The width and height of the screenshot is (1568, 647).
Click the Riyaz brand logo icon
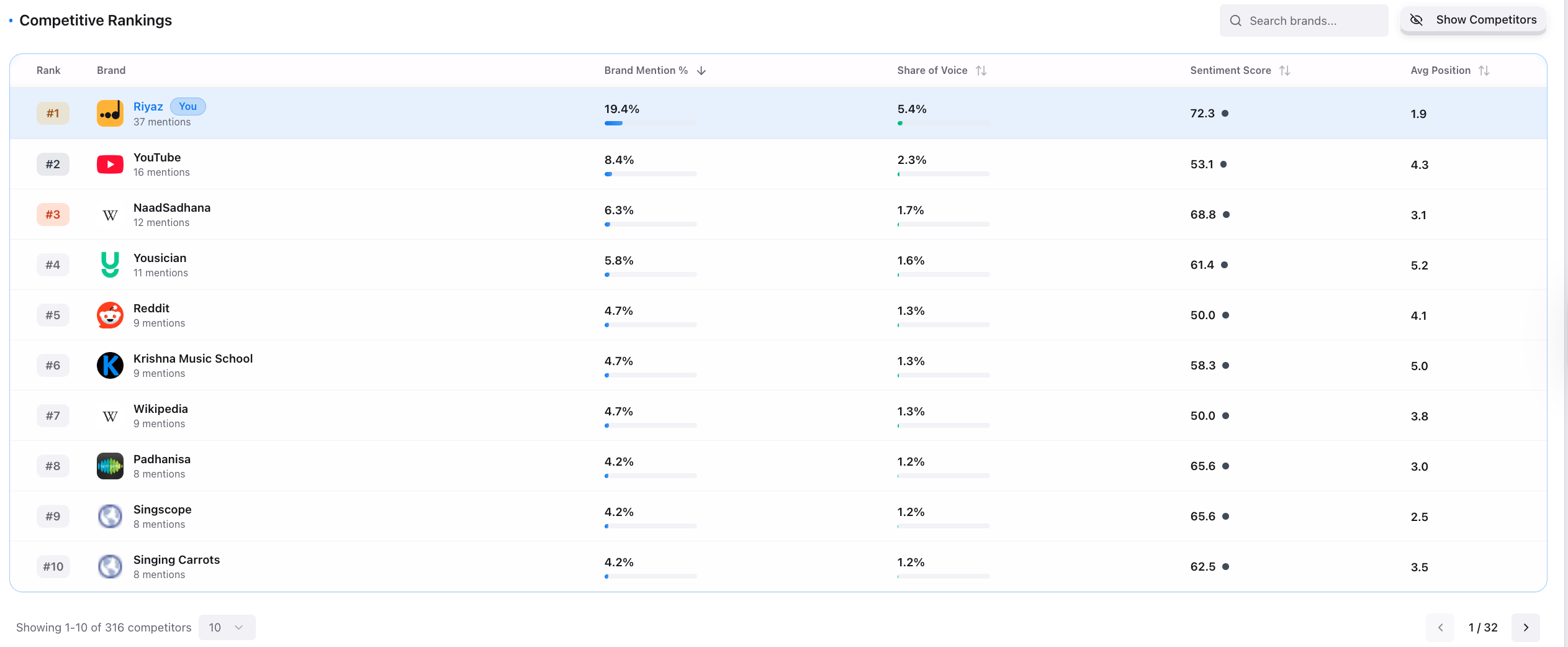(110, 114)
